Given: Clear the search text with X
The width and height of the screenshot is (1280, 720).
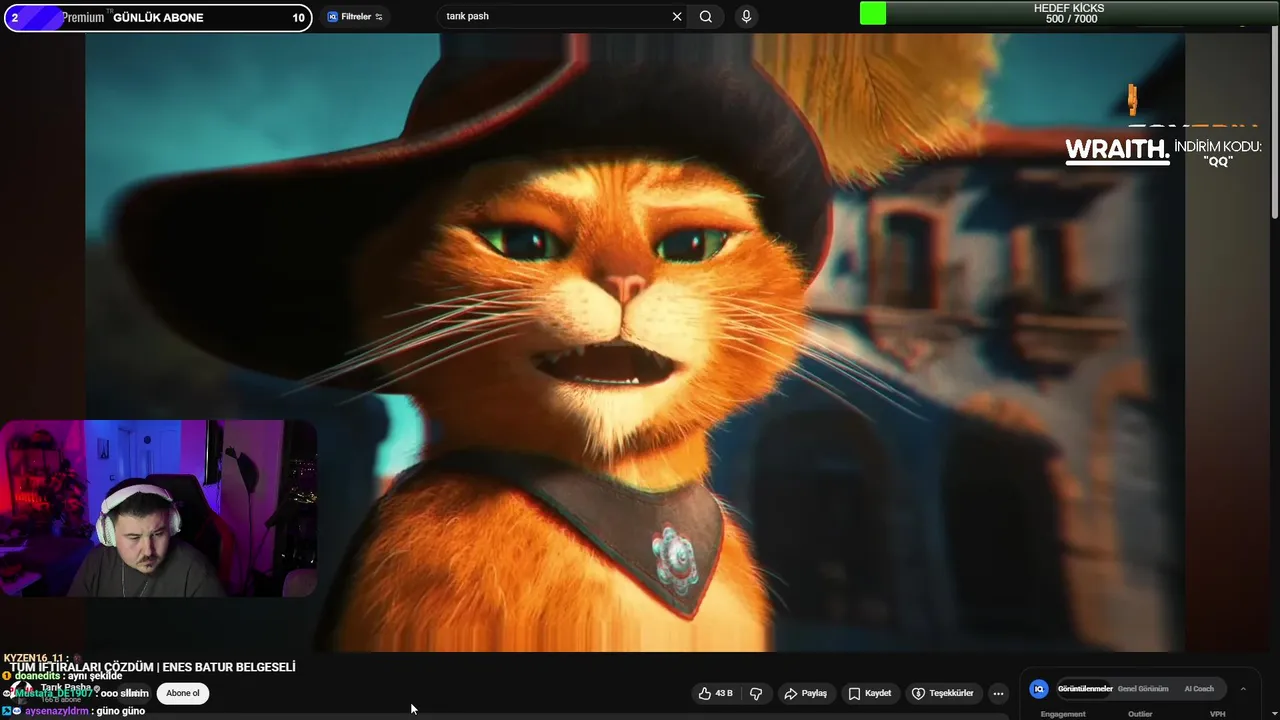Looking at the screenshot, I should [x=677, y=17].
